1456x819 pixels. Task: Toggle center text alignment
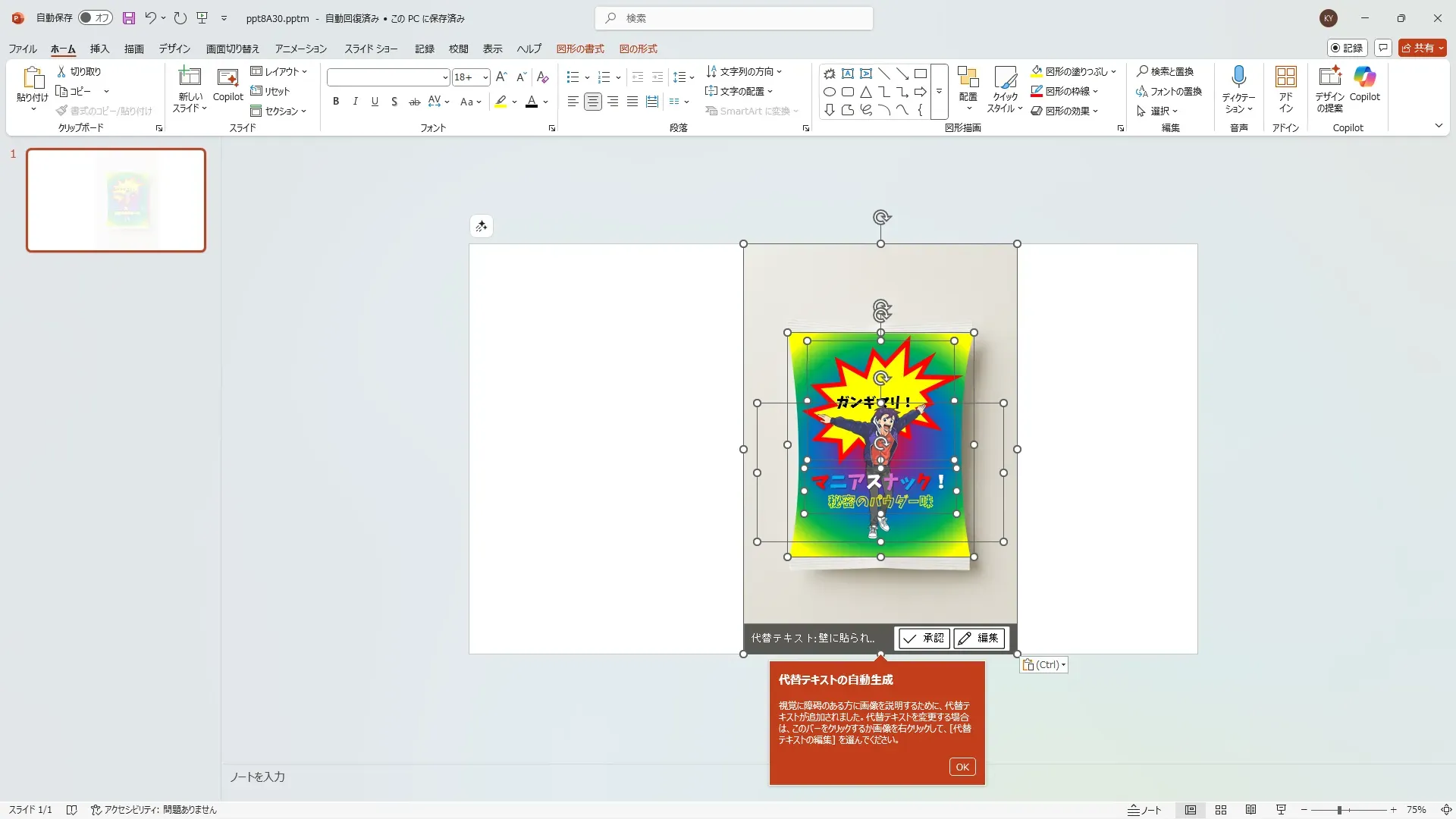[593, 102]
